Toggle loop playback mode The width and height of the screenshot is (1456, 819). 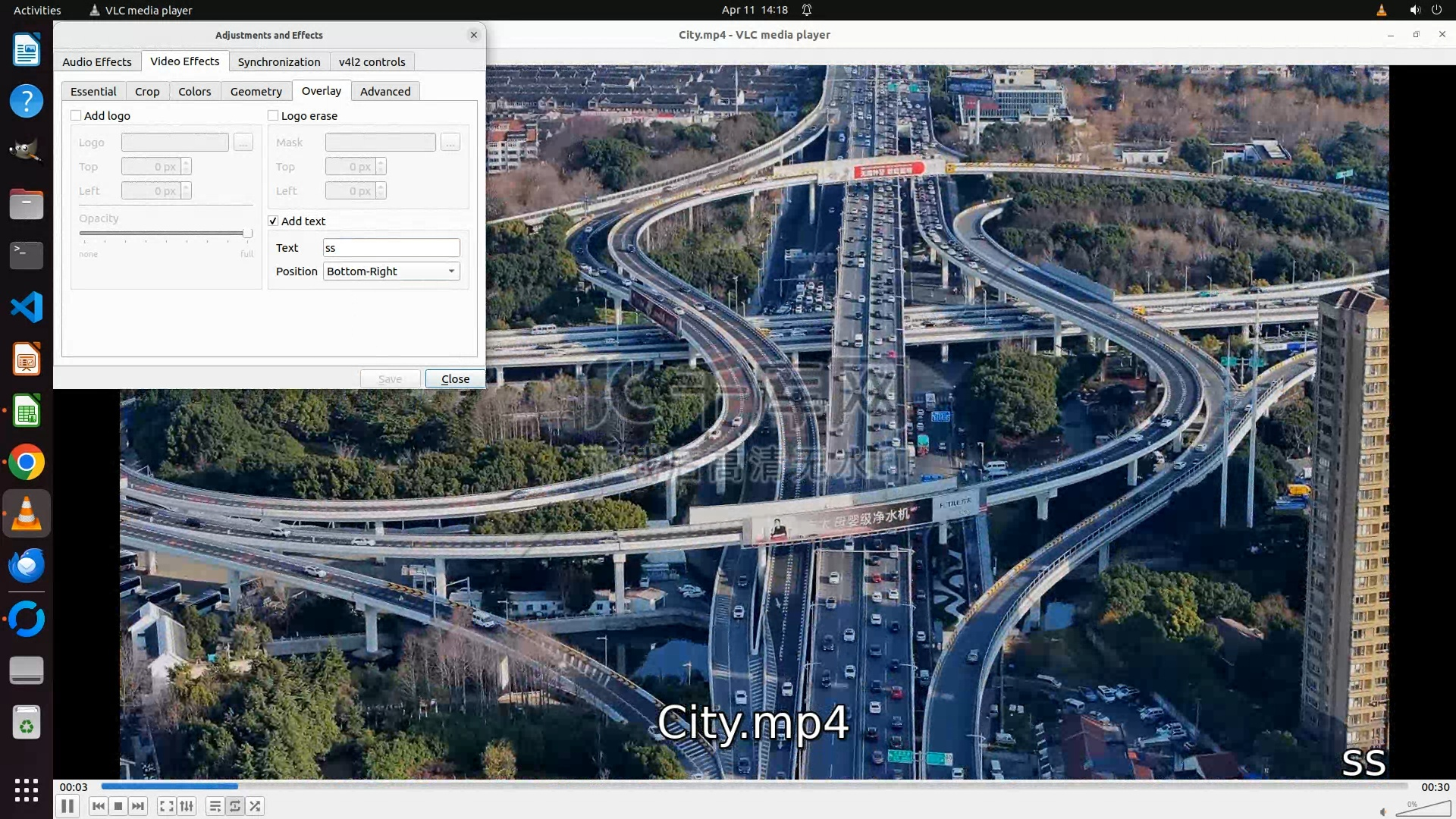tap(235, 806)
